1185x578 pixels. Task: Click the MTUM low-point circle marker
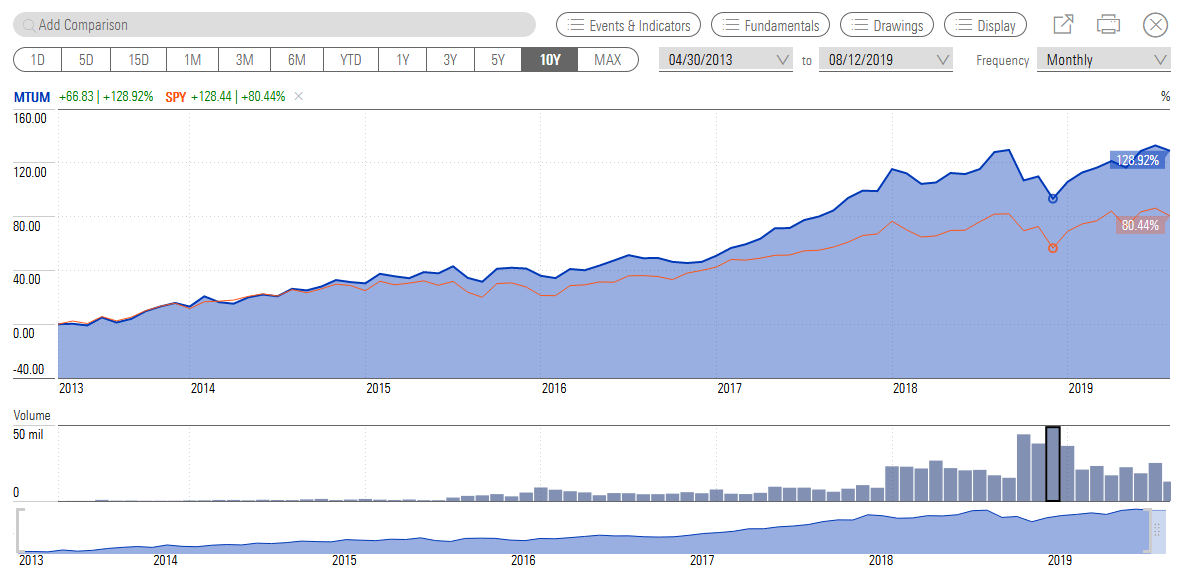coord(1052,199)
